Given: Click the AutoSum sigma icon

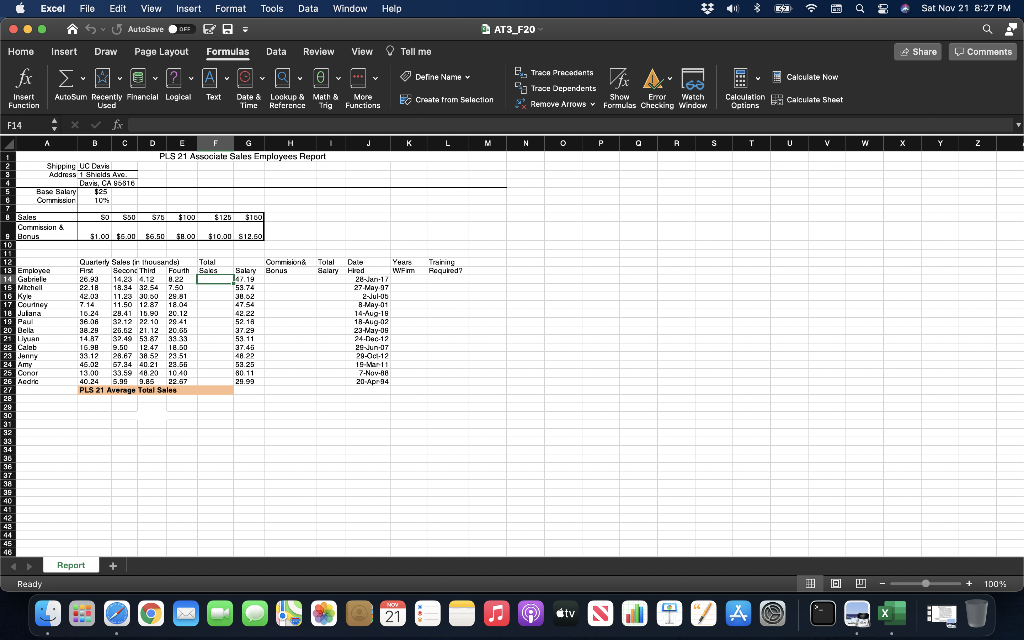Looking at the screenshot, I should click(x=65, y=78).
